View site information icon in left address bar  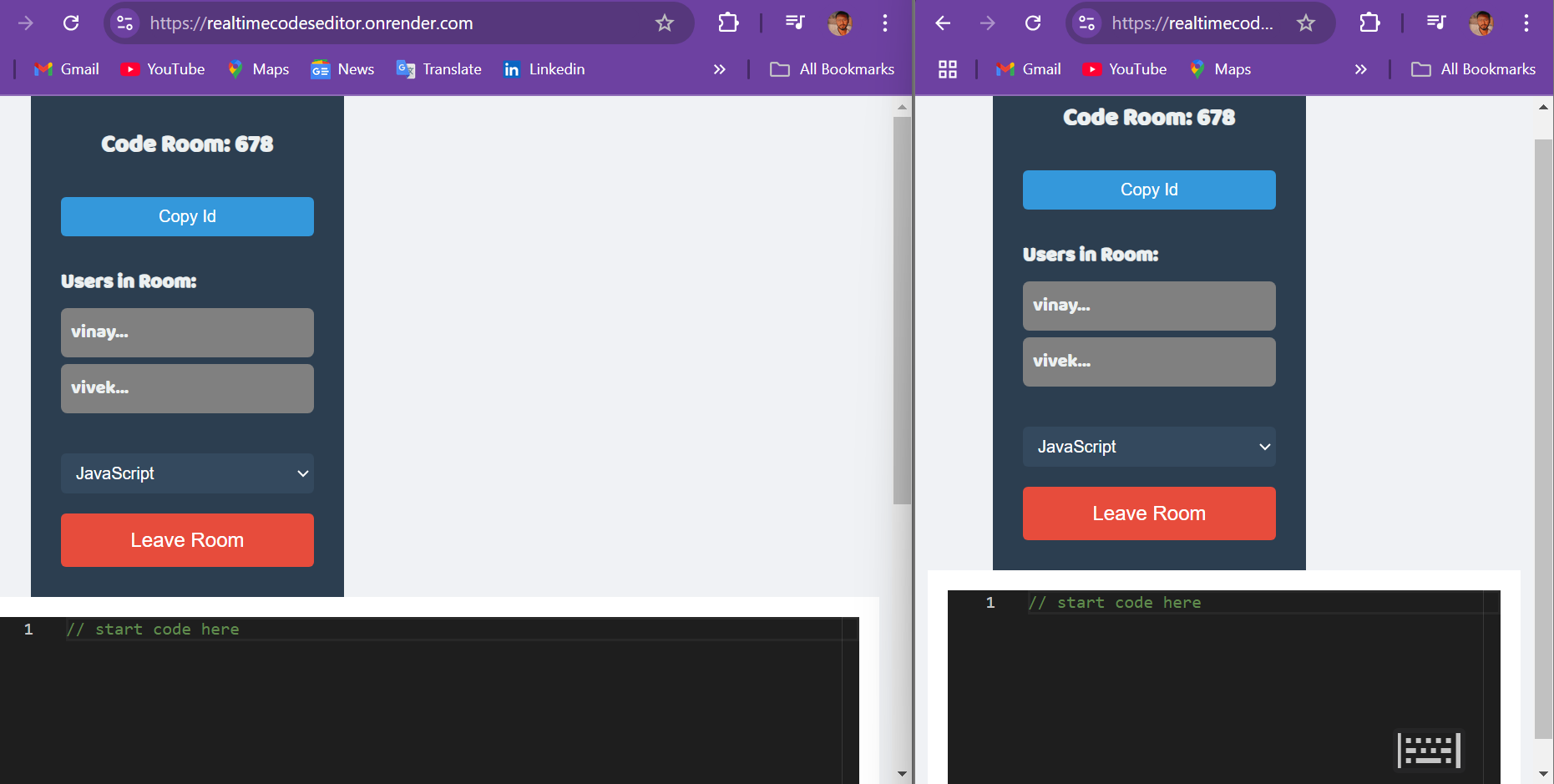[x=125, y=23]
